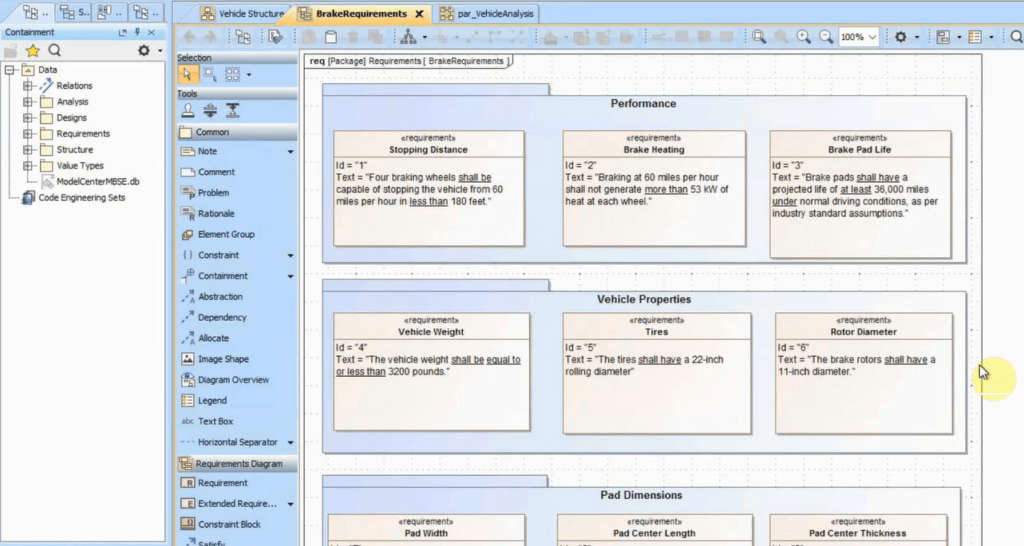
Task: Select the Brake Pad Life requirement
Action: click(x=860, y=194)
